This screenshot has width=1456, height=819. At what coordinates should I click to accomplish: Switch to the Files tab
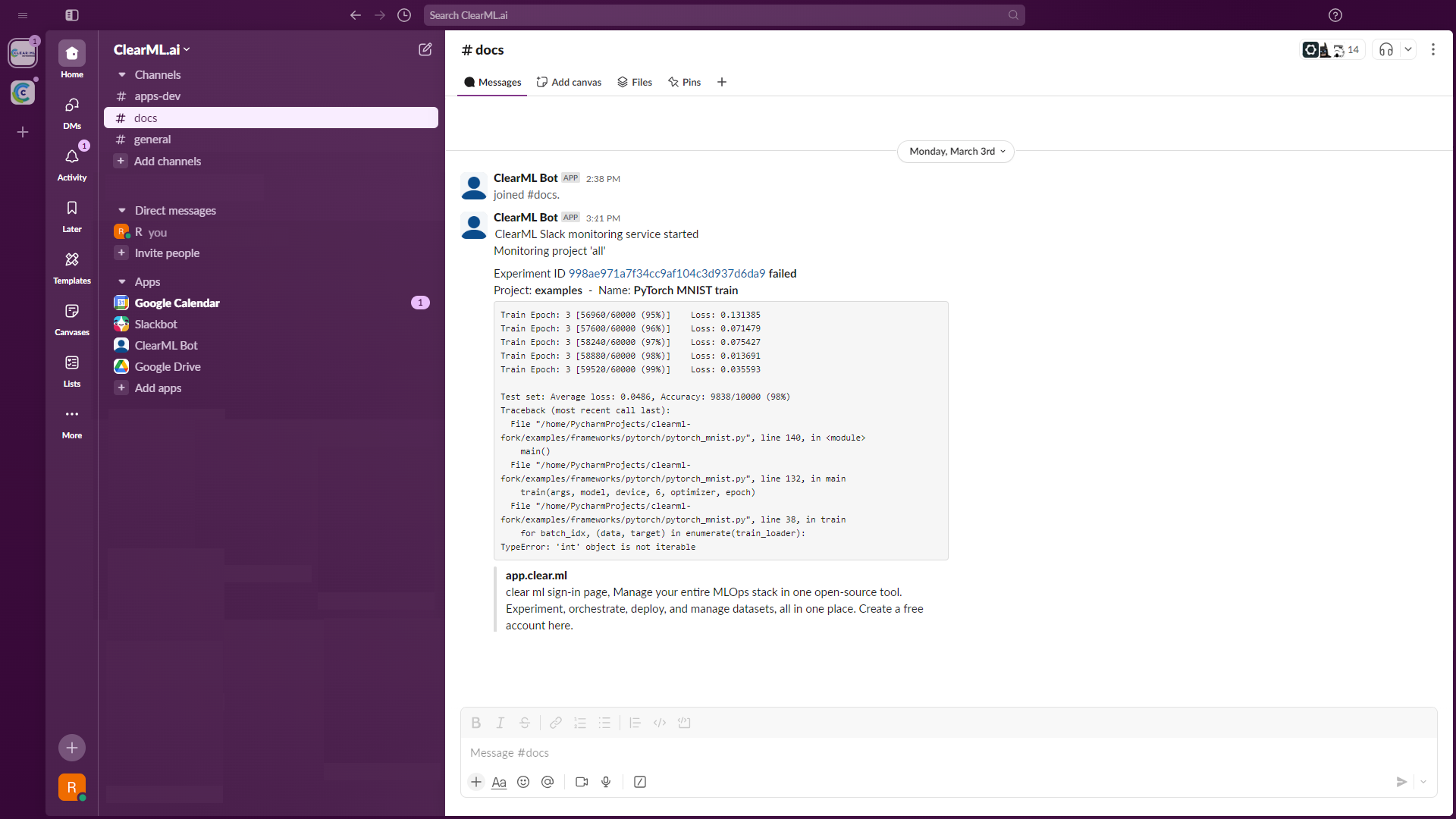(x=635, y=82)
